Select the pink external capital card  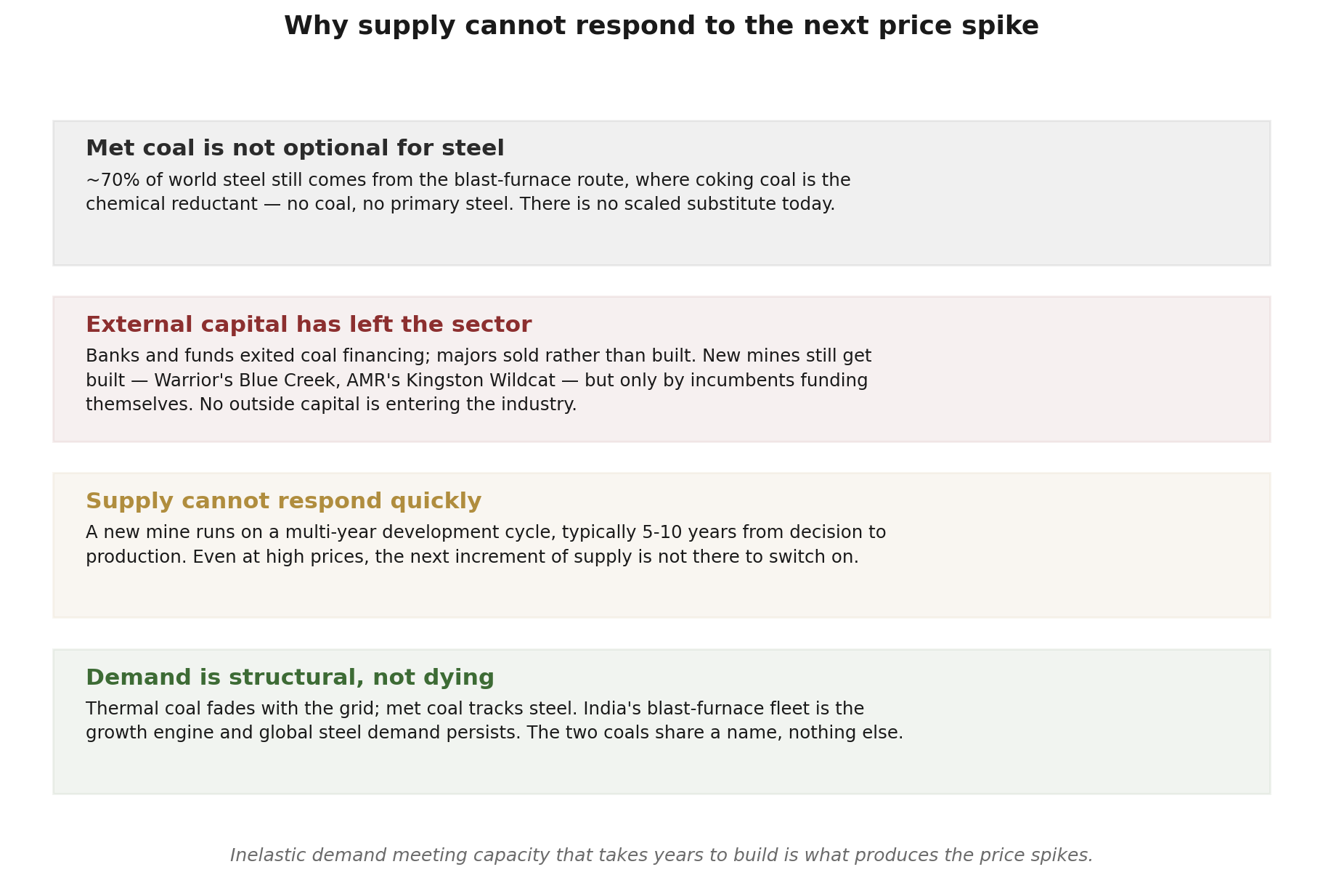[661, 369]
